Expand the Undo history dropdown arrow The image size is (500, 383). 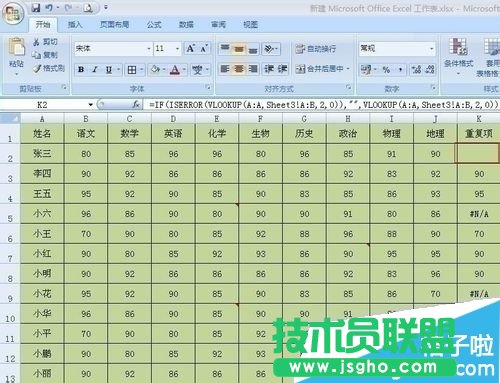click(57, 7)
